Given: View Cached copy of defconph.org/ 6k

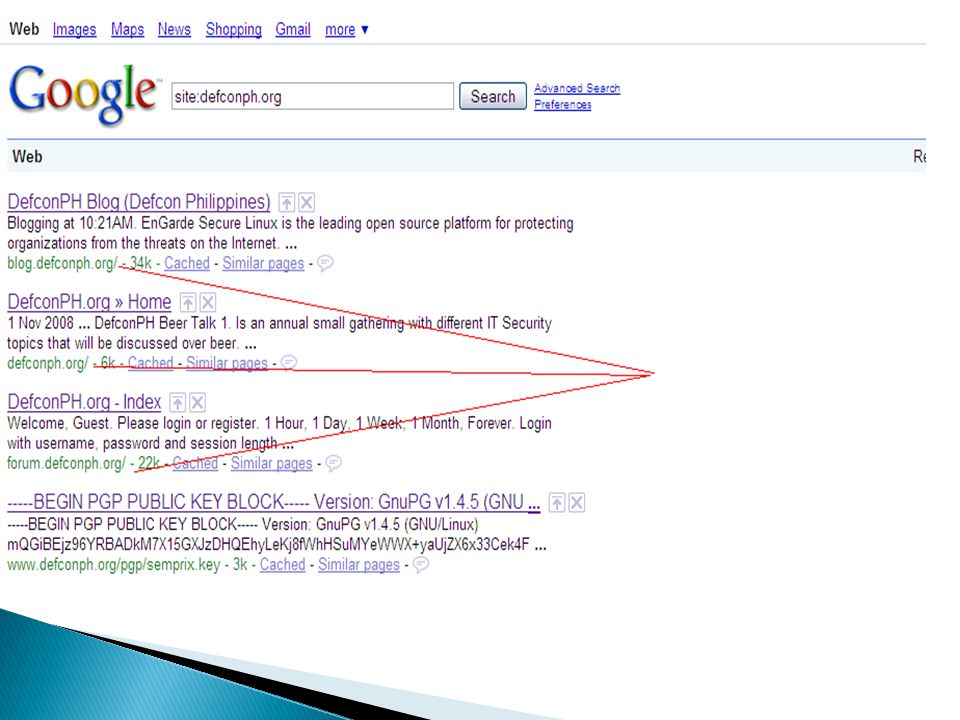Looking at the screenshot, I should tap(151, 363).
